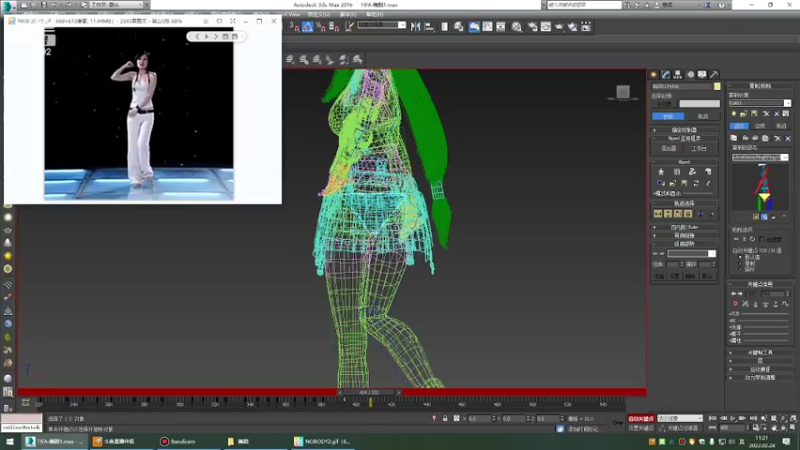Screen dimensions: 800x450
Task: Click the 工作台 button
Action: [698, 148]
